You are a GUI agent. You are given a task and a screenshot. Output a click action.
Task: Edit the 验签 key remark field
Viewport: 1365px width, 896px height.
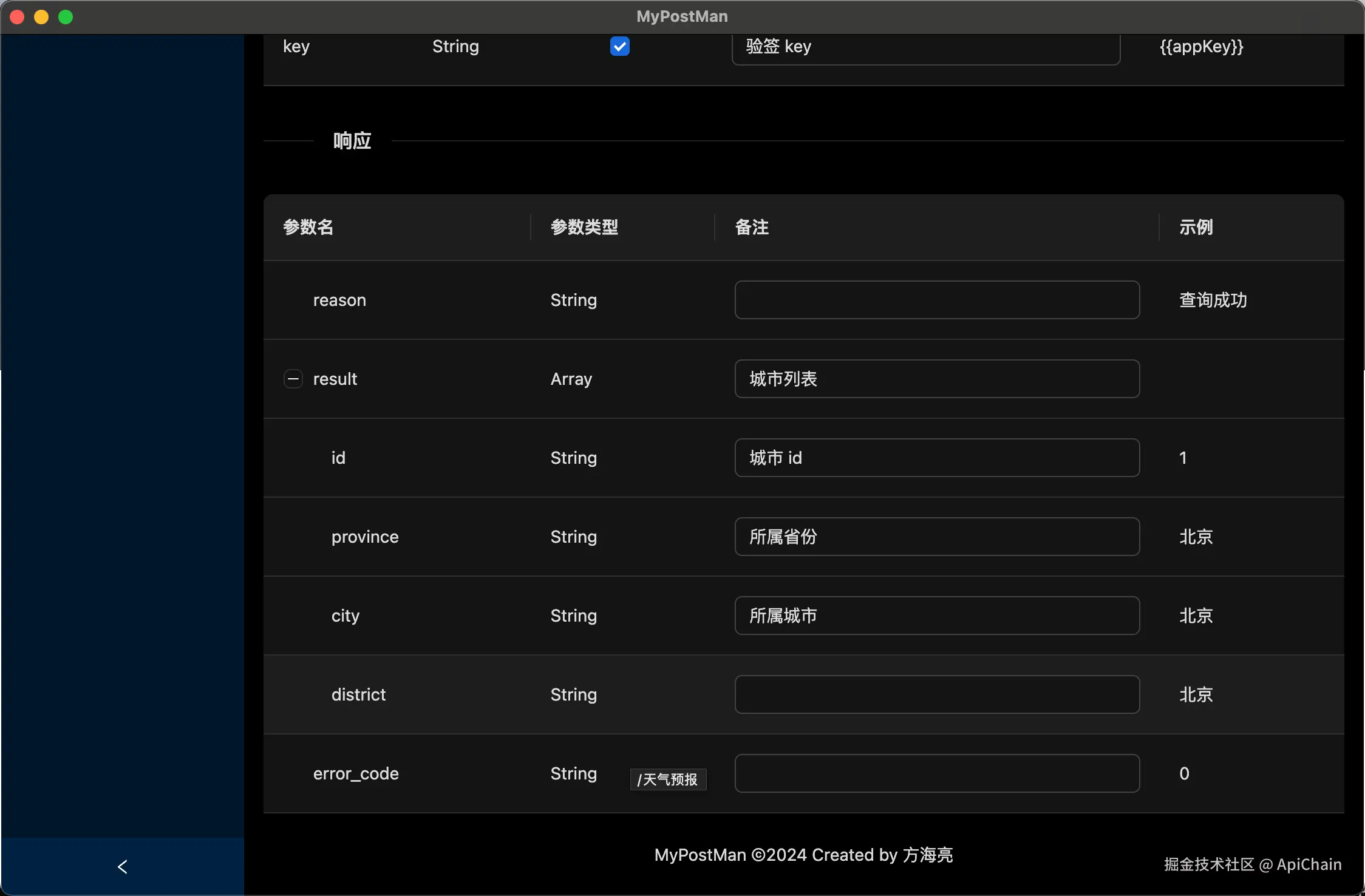[925, 47]
